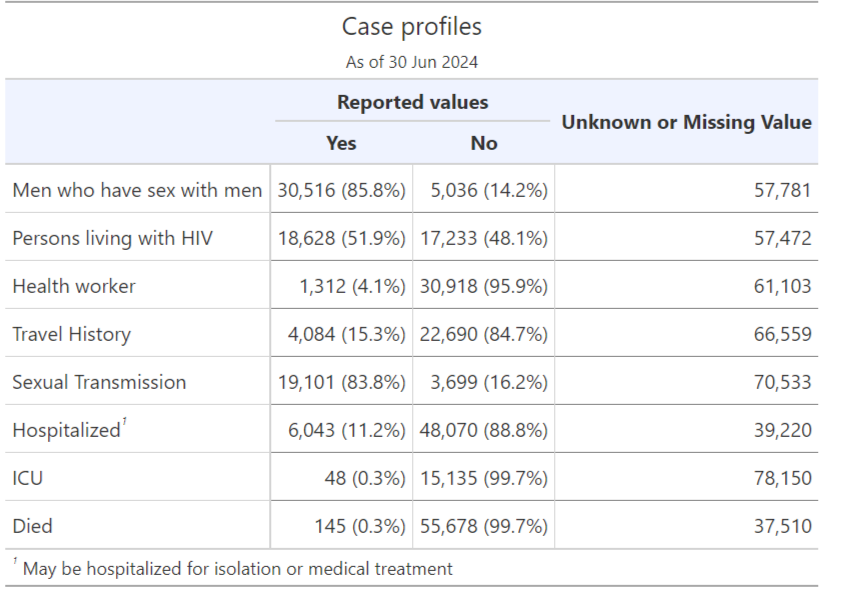Image resolution: width=846 pixels, height=590 pixels.
Task: Click the 66,559 unknown value for Travel History
Action: click(x=782, y=334)
